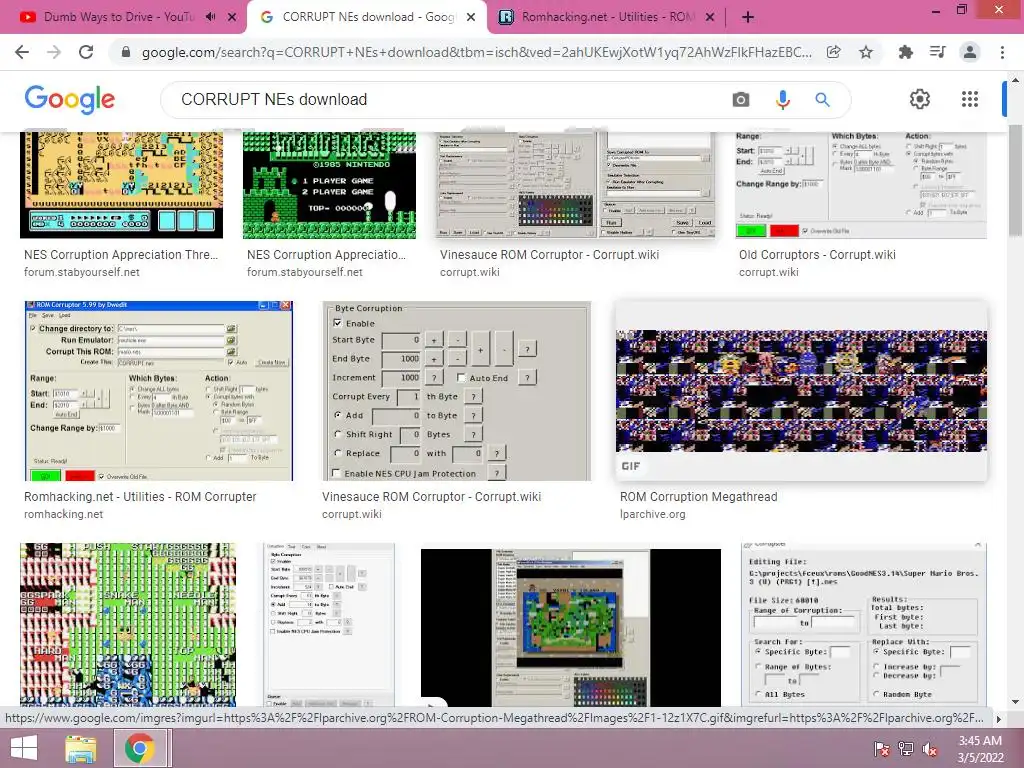
Task: Open small white Byte Corruption thumbnail in bottom row
Action: (x=328, y=624)
